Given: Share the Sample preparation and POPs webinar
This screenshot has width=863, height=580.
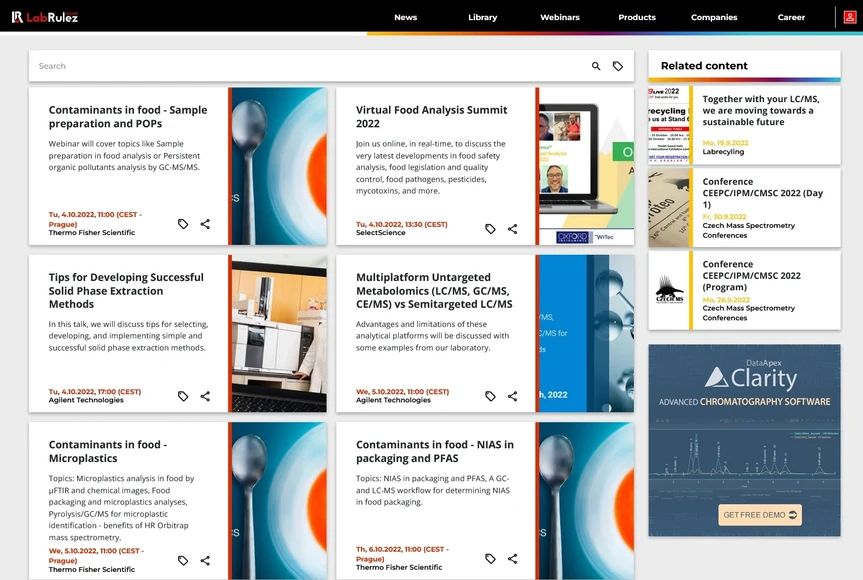Looking at the screenshot, I should 205,224.
